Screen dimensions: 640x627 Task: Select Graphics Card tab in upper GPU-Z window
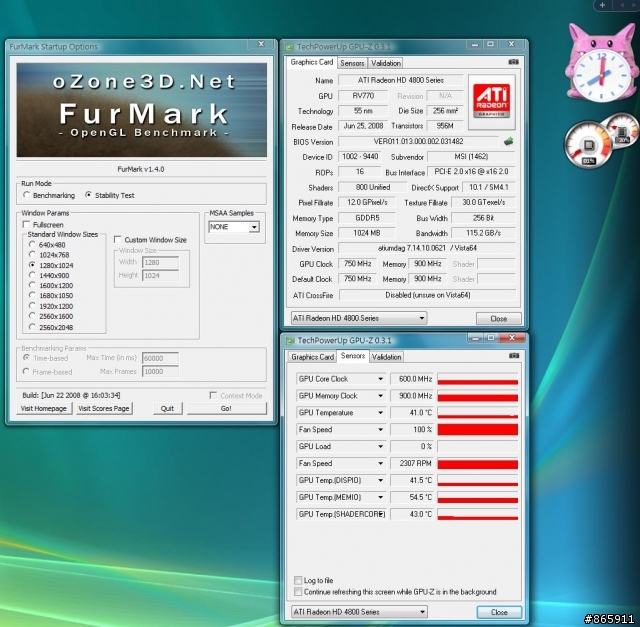click(311, 62)
